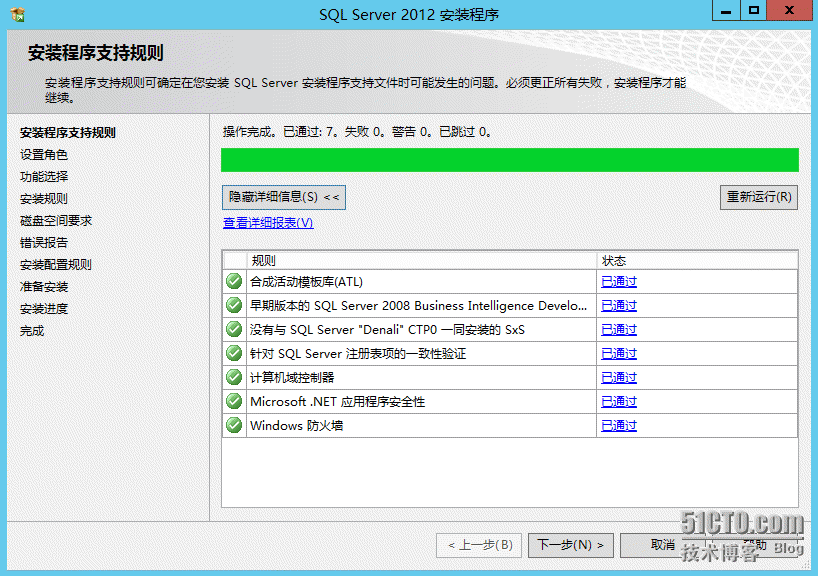
Task: Open 已通过 link for 注册表项的一致性验证 row
Action: pos(619,354)
